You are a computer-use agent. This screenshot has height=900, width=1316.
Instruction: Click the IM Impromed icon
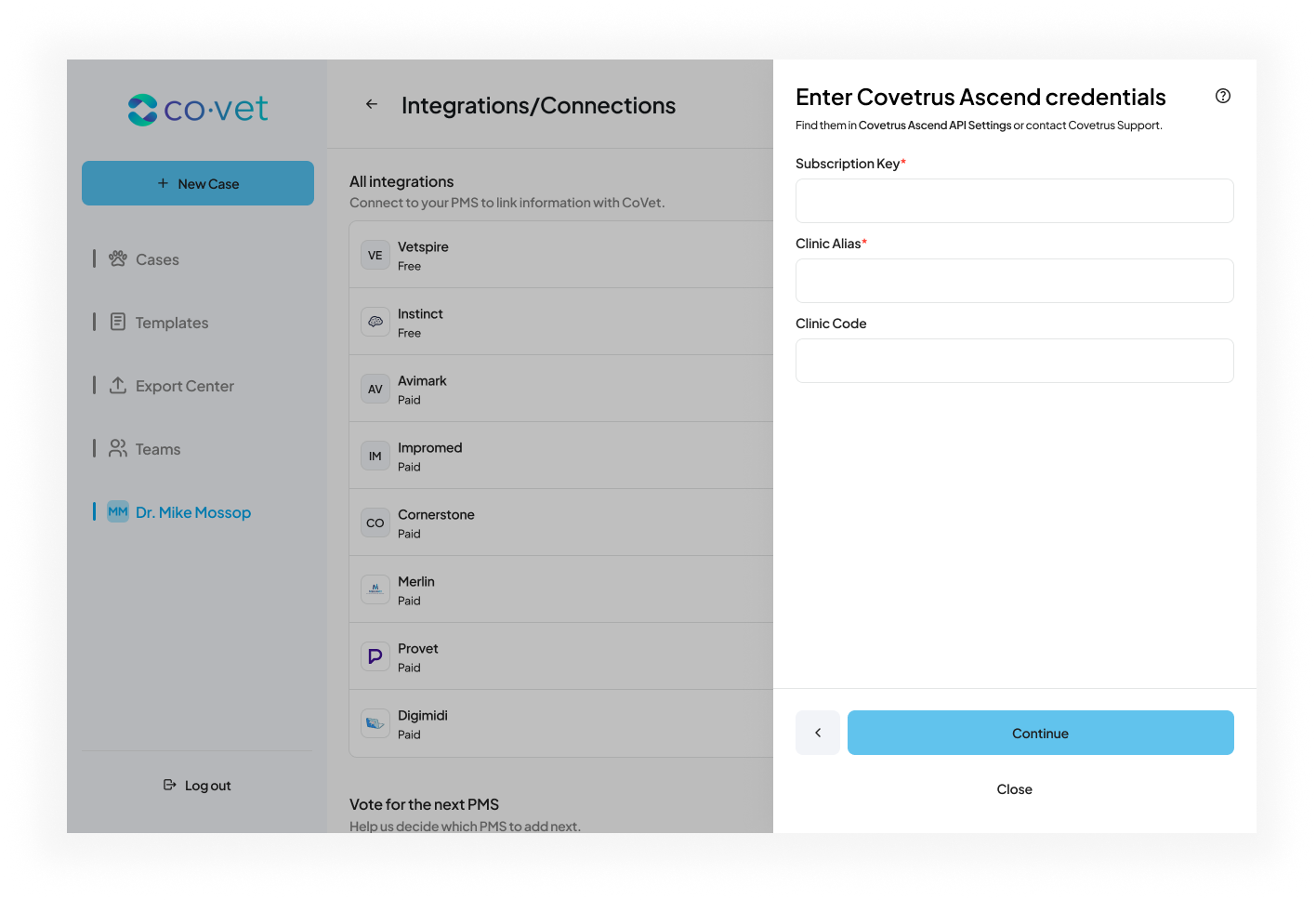tap(375, 456)
